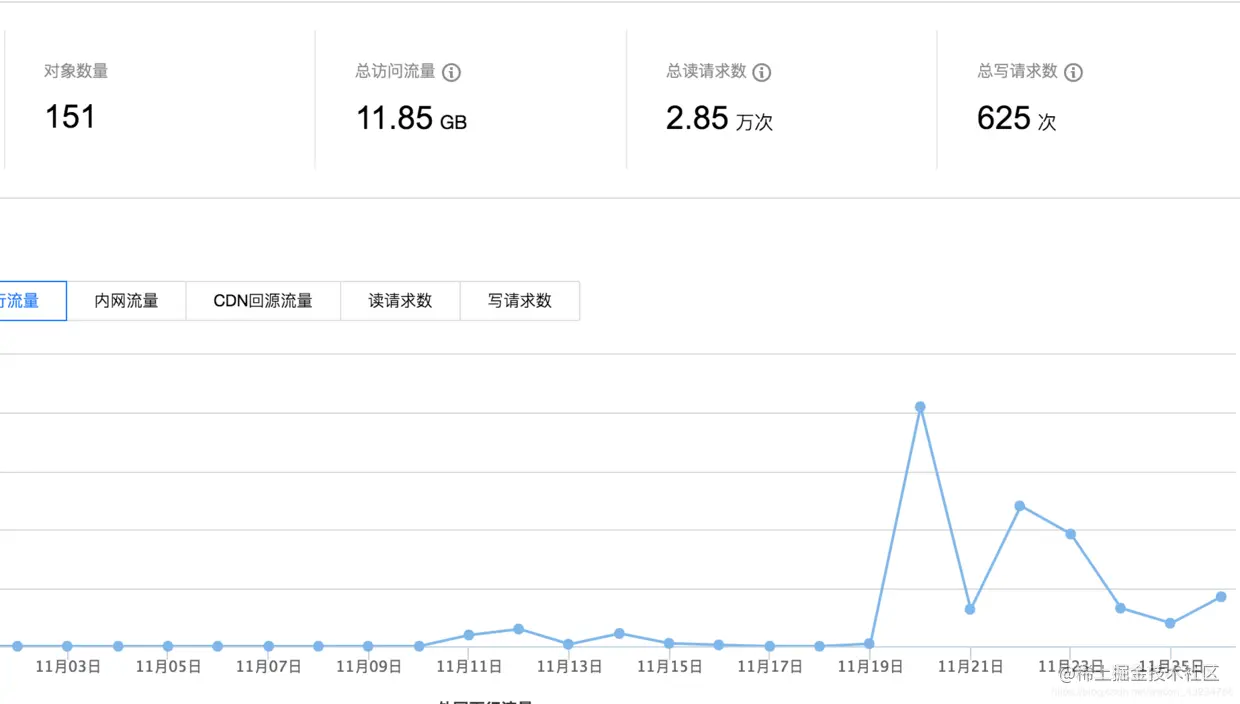Viewport: 1240px width, 704px height.
Task: Click the 11.85 GB traffic value
Action: coord(408,119)
